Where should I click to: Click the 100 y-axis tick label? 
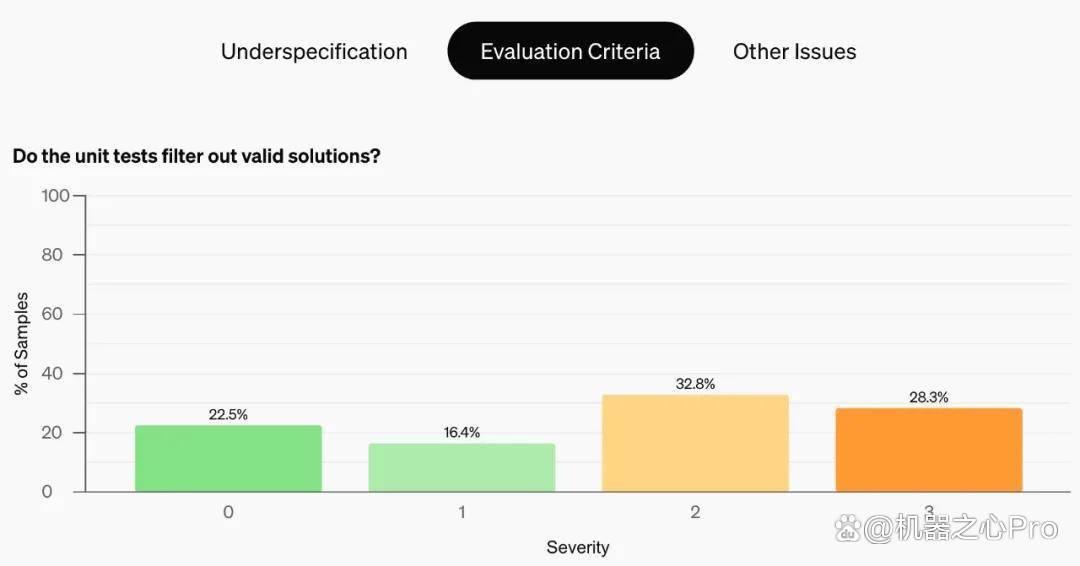coord(55,196)
